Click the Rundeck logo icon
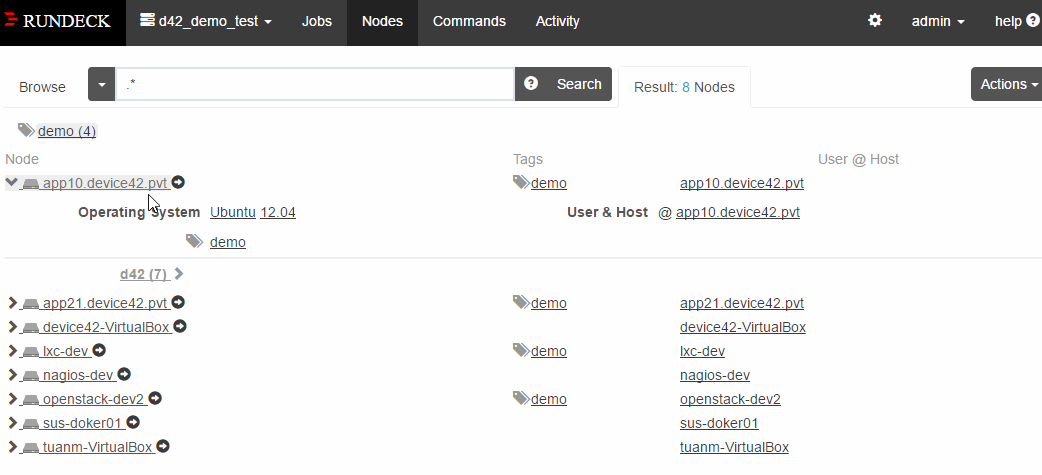The image size is (1042, 475). pyautogui.click(x=11, y=21)
